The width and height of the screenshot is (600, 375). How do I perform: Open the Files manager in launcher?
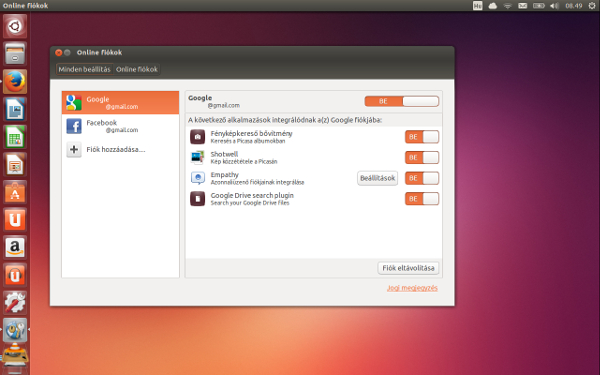15,54
